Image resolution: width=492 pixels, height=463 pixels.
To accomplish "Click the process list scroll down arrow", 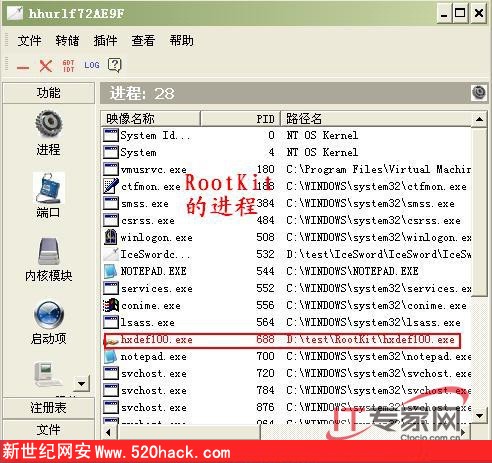I will click(479, 415).
